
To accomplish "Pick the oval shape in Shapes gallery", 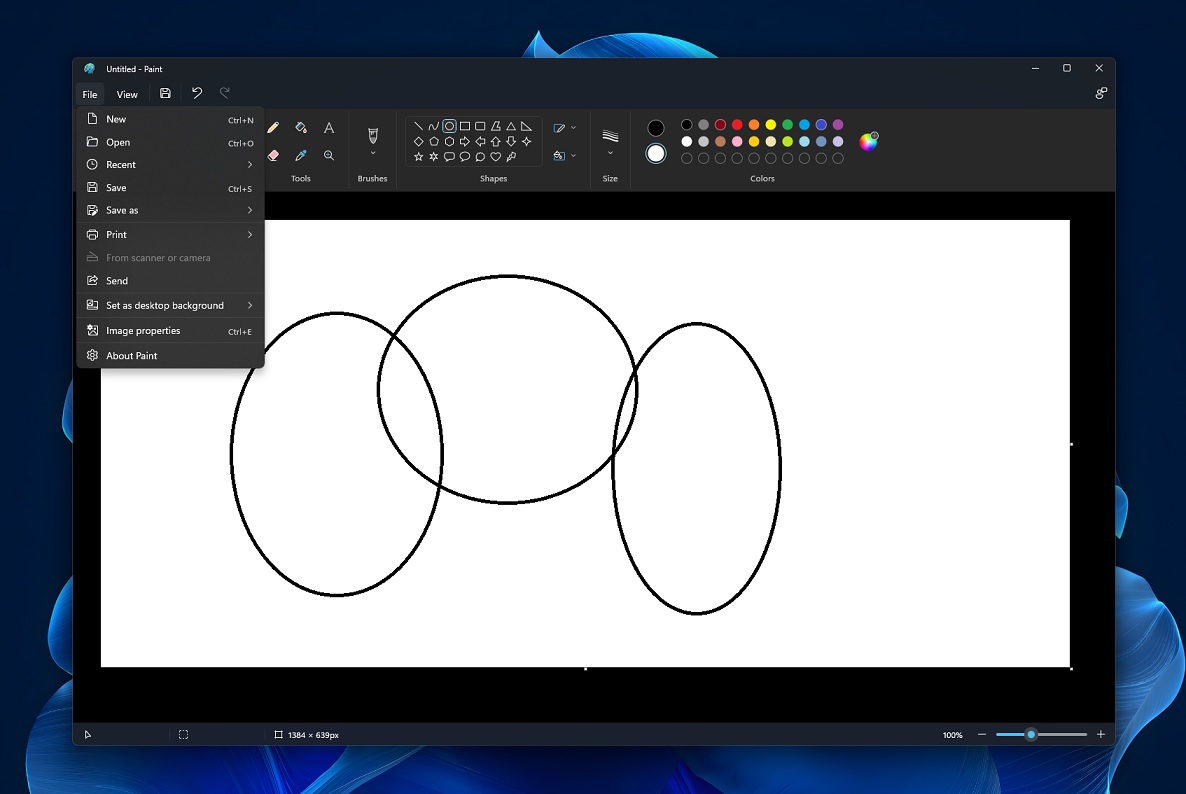I will (x=448, y=126).
